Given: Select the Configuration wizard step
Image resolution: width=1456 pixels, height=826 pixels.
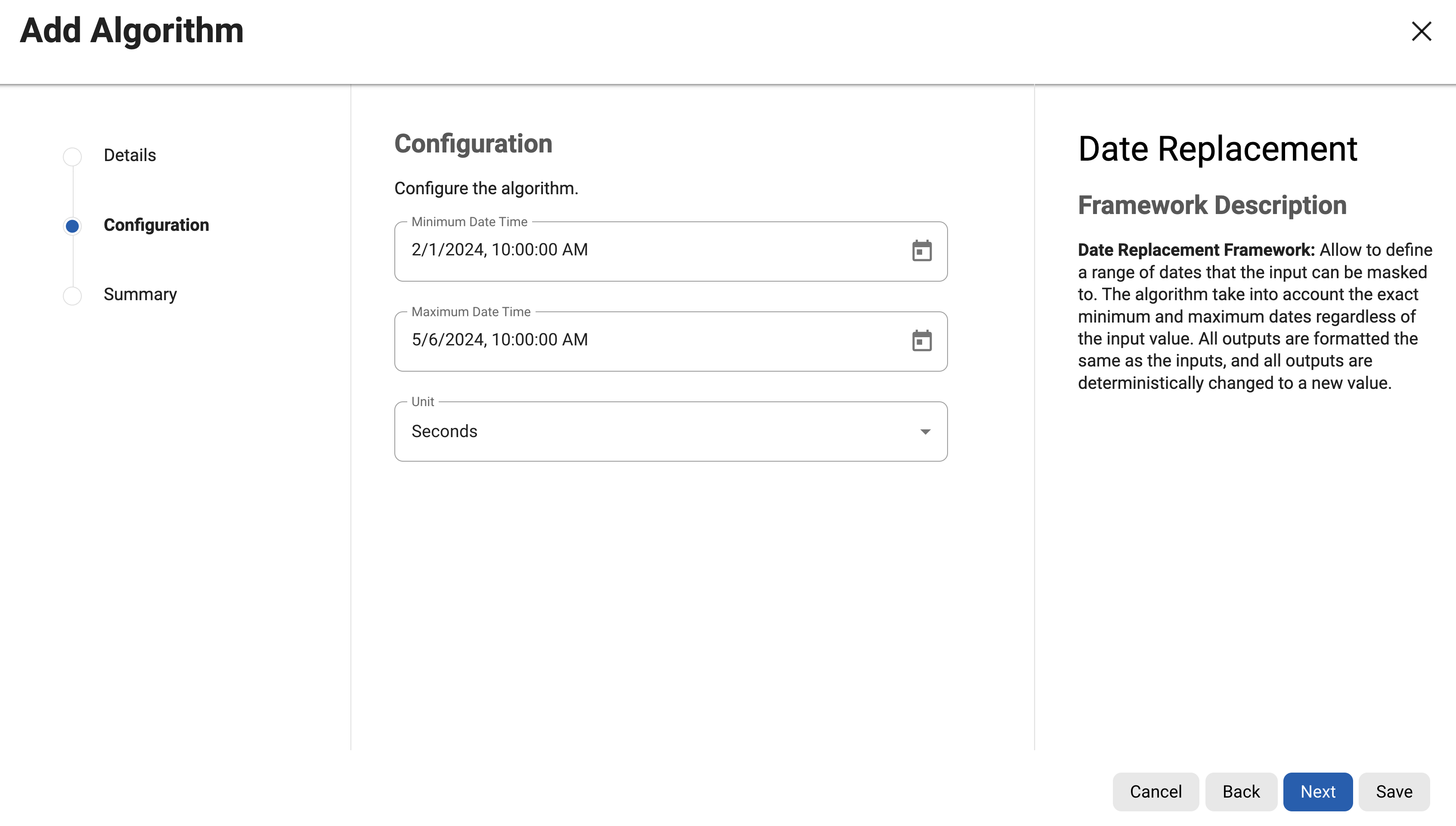Looking at the screenshot, I should [x=156, y=225].
